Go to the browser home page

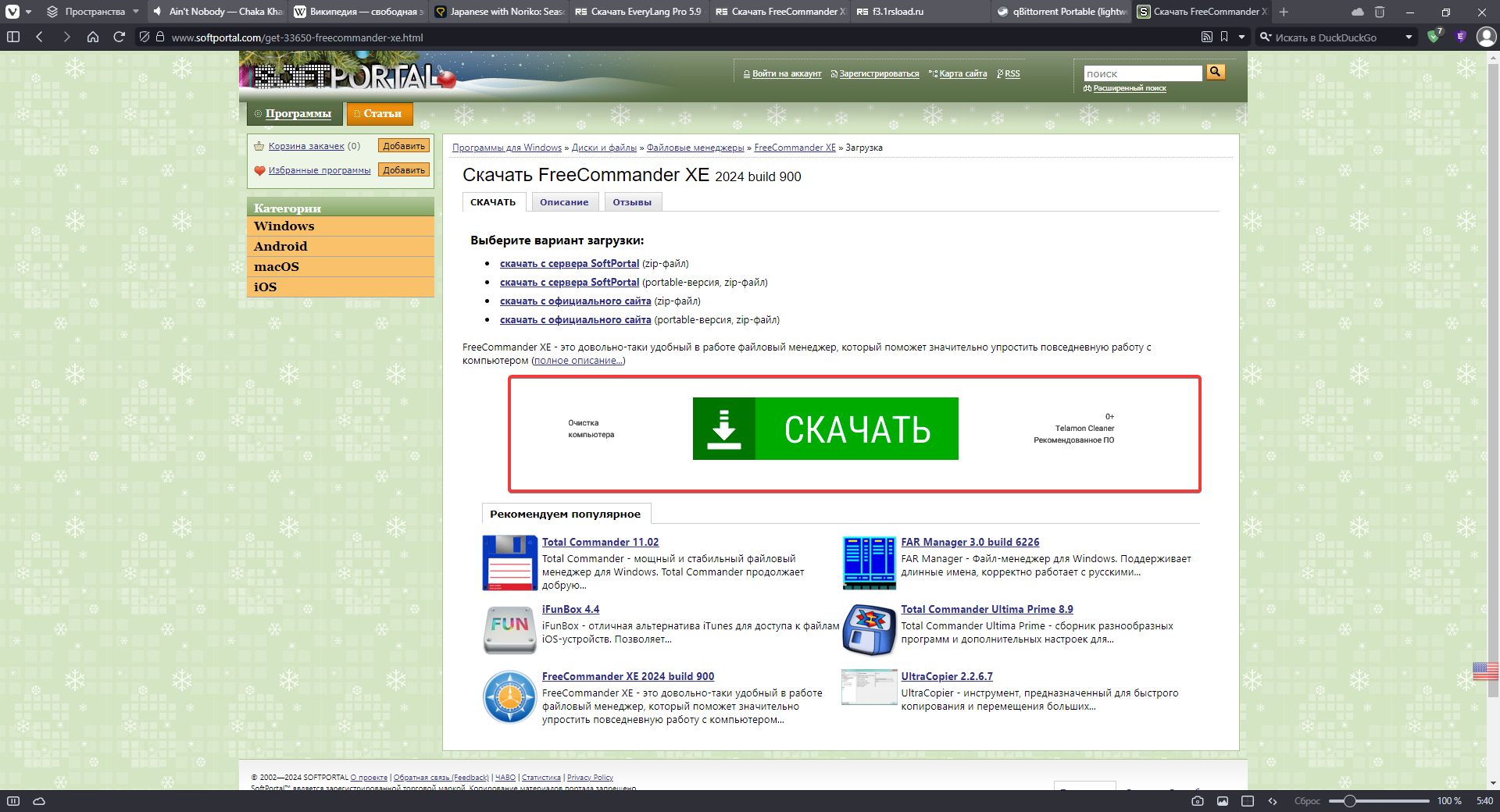coord(92,37)
